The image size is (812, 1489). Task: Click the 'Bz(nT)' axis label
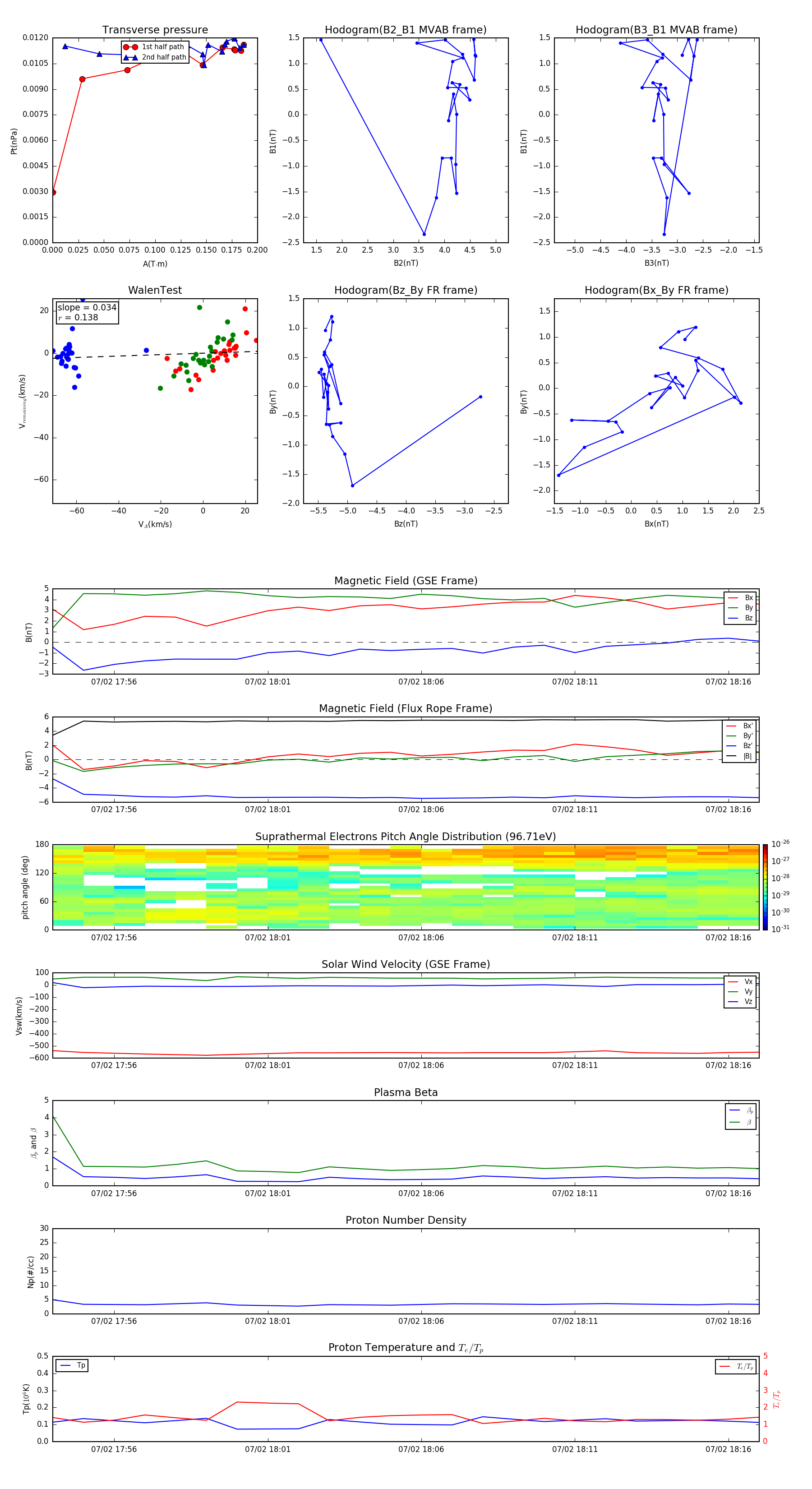pyautogui.click(x=406, y=524)
